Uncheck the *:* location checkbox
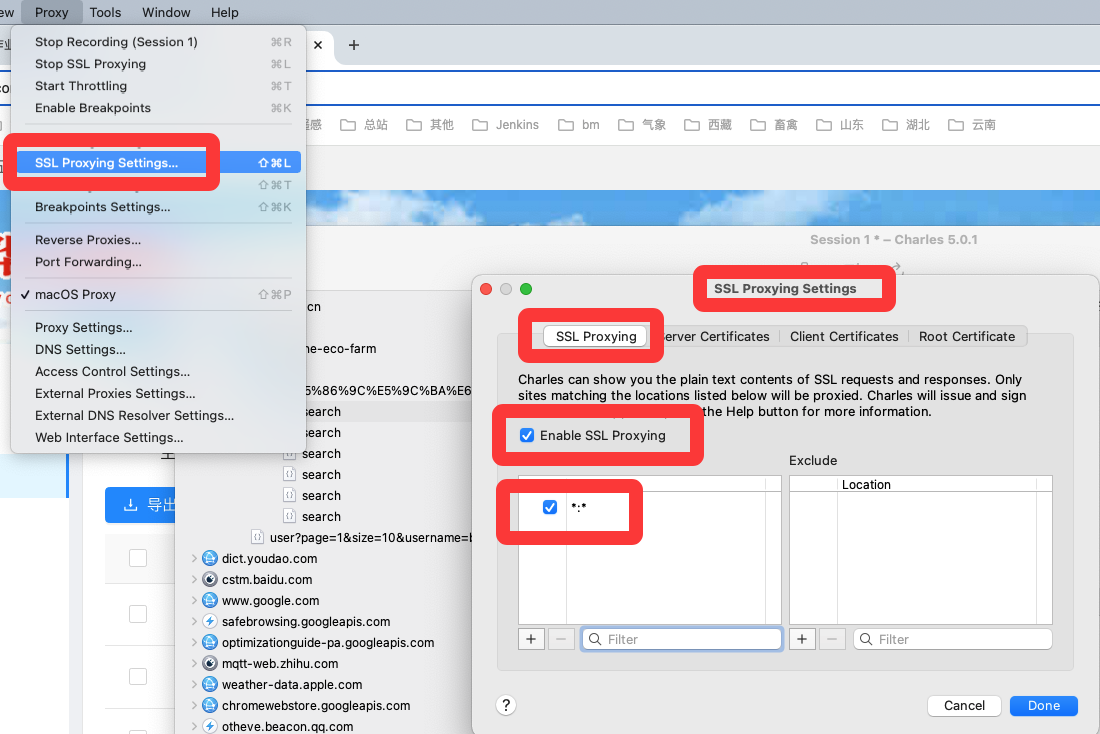This screenshot has height=734, width=1100. (x=550, y=507)
